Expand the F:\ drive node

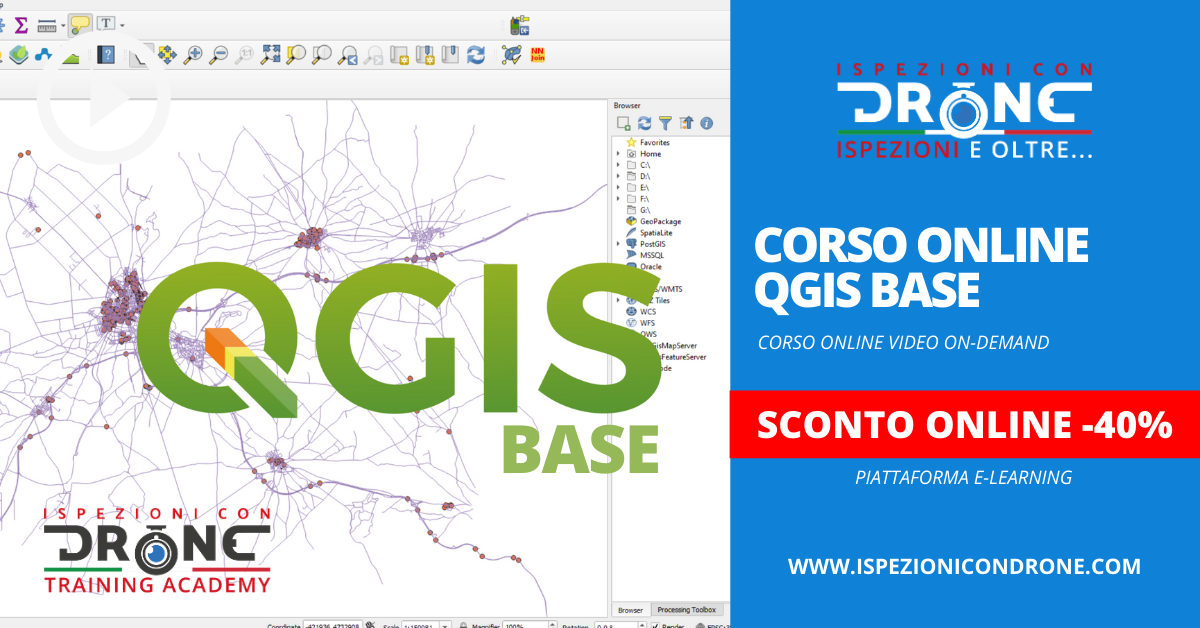[x=618, y=199]
